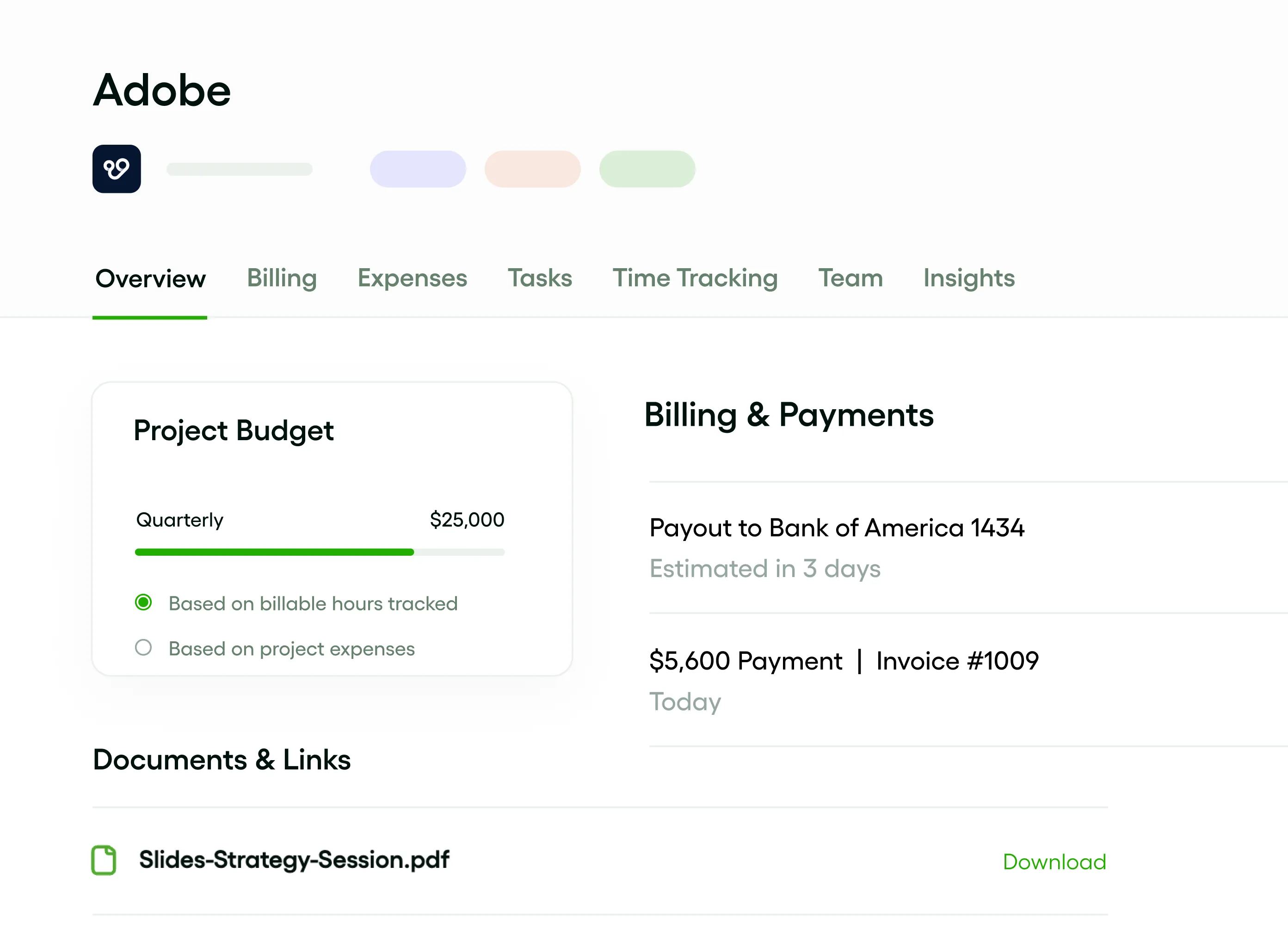The image size is (1288, 934).
Task: Open the Payout to Bank of America entry
Action: [837, 528]
